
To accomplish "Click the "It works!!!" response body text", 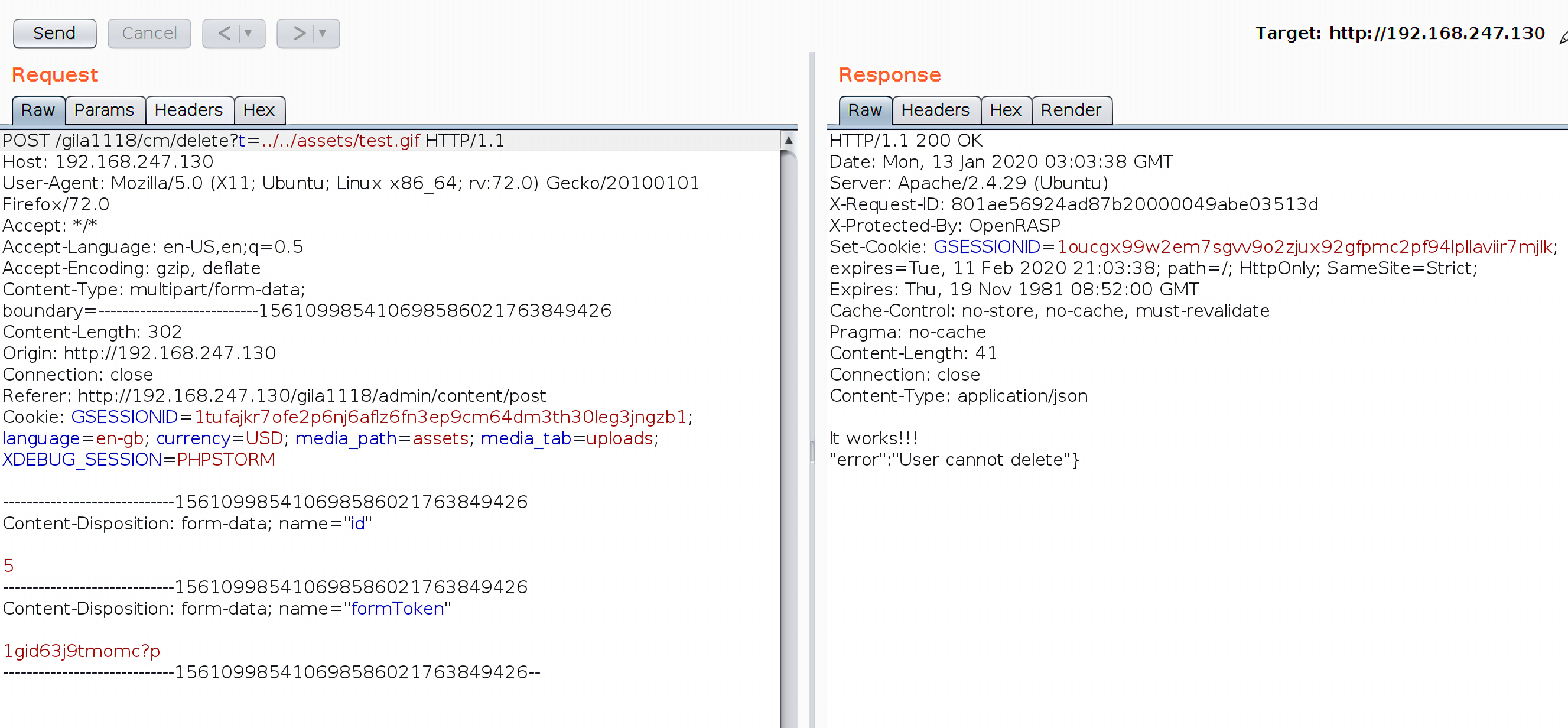I will [x=873, y=438].
